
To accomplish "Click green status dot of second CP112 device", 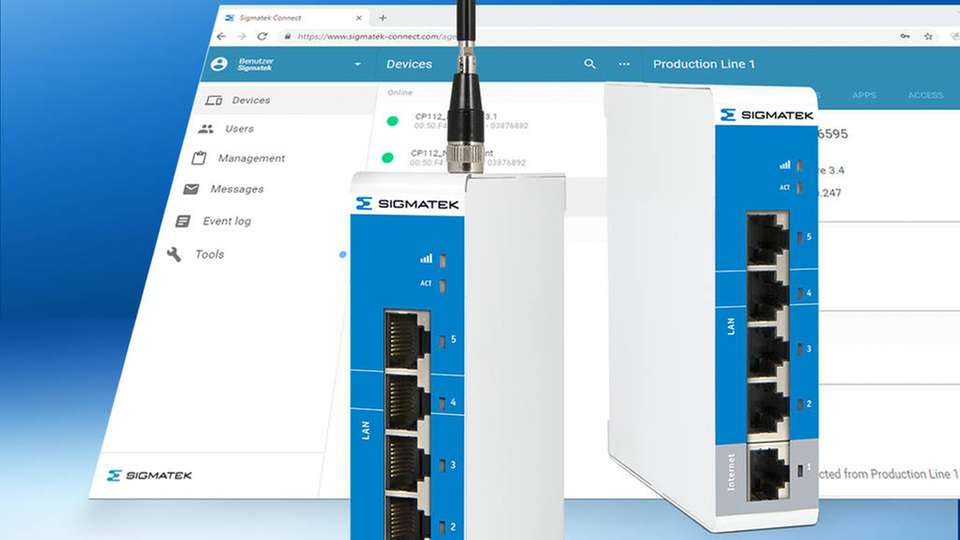I will point(388,158).
